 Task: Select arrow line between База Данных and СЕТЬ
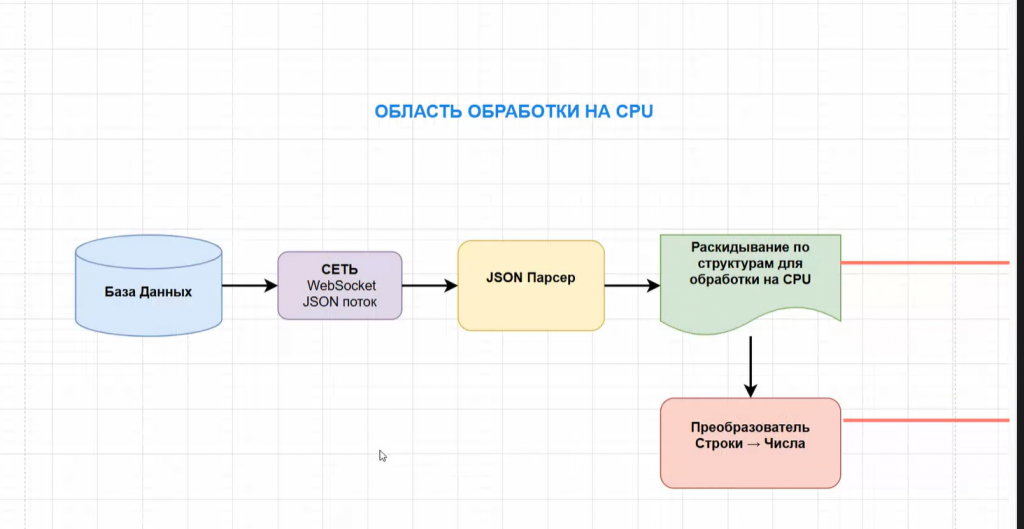(245, 286)
